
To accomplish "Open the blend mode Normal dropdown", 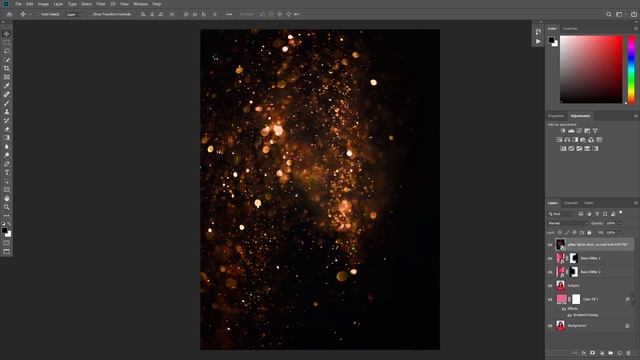I will [x=568, y=223].
